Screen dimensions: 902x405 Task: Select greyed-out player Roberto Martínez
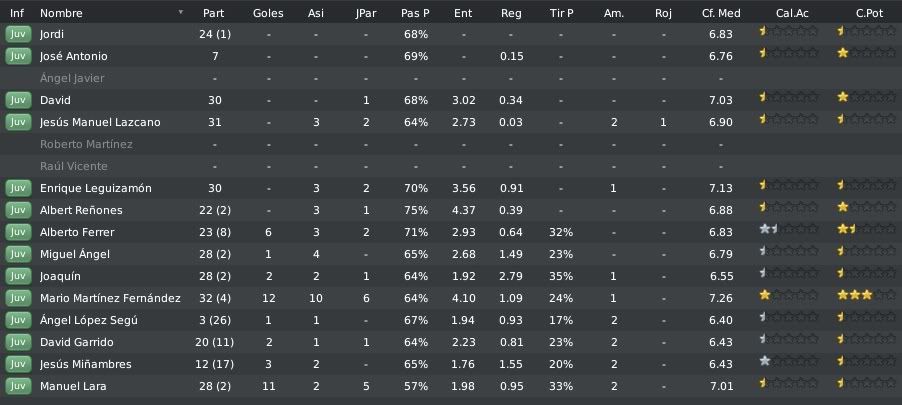click(x=86, y=144)
